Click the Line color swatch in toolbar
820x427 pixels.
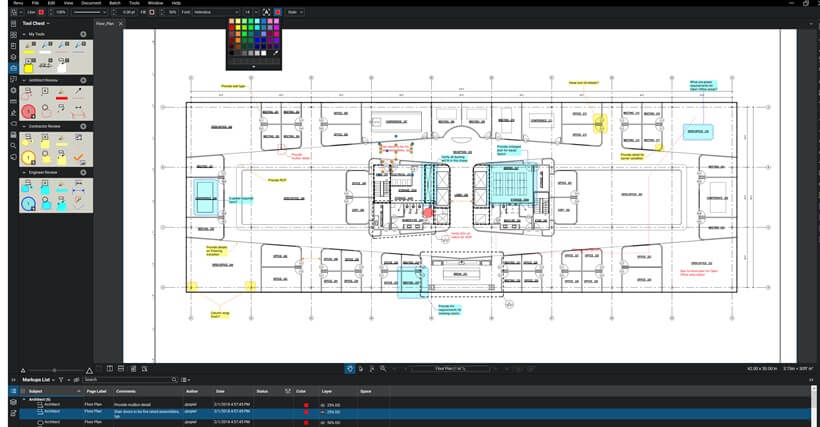click(x=41, y=12)
